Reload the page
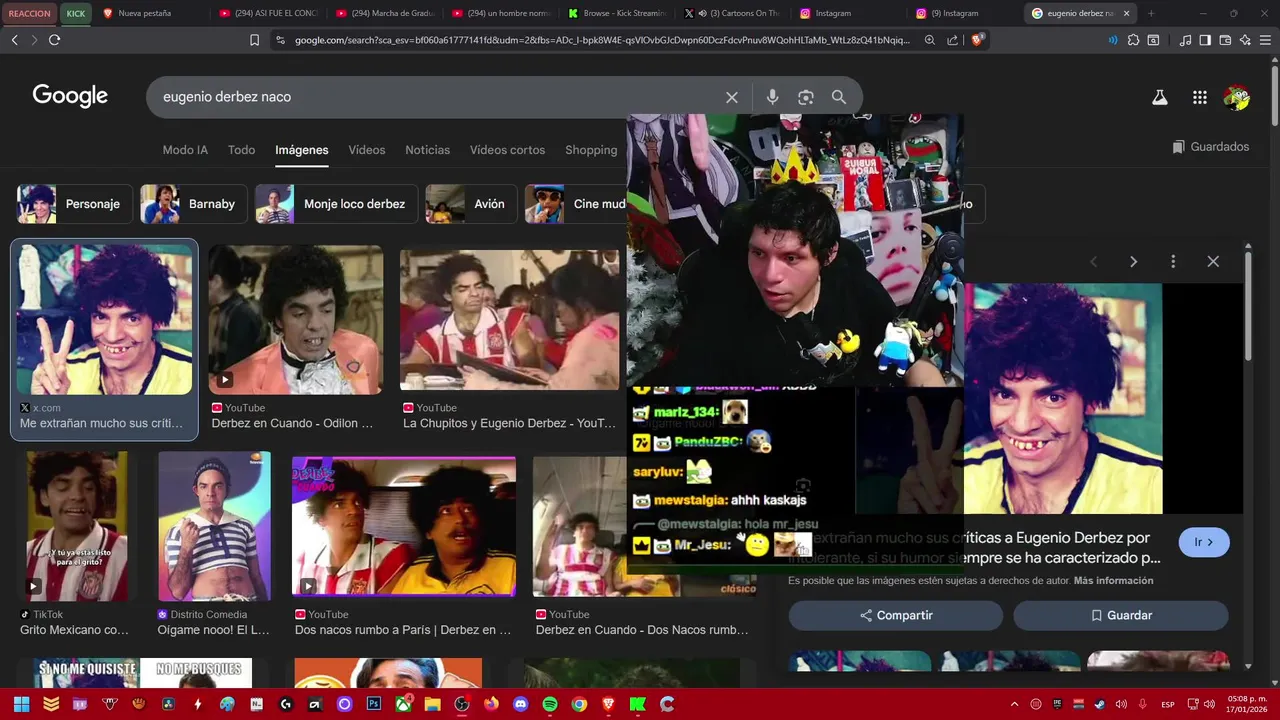This screenshot has height=720, width=1280. [x=54, y=40]
